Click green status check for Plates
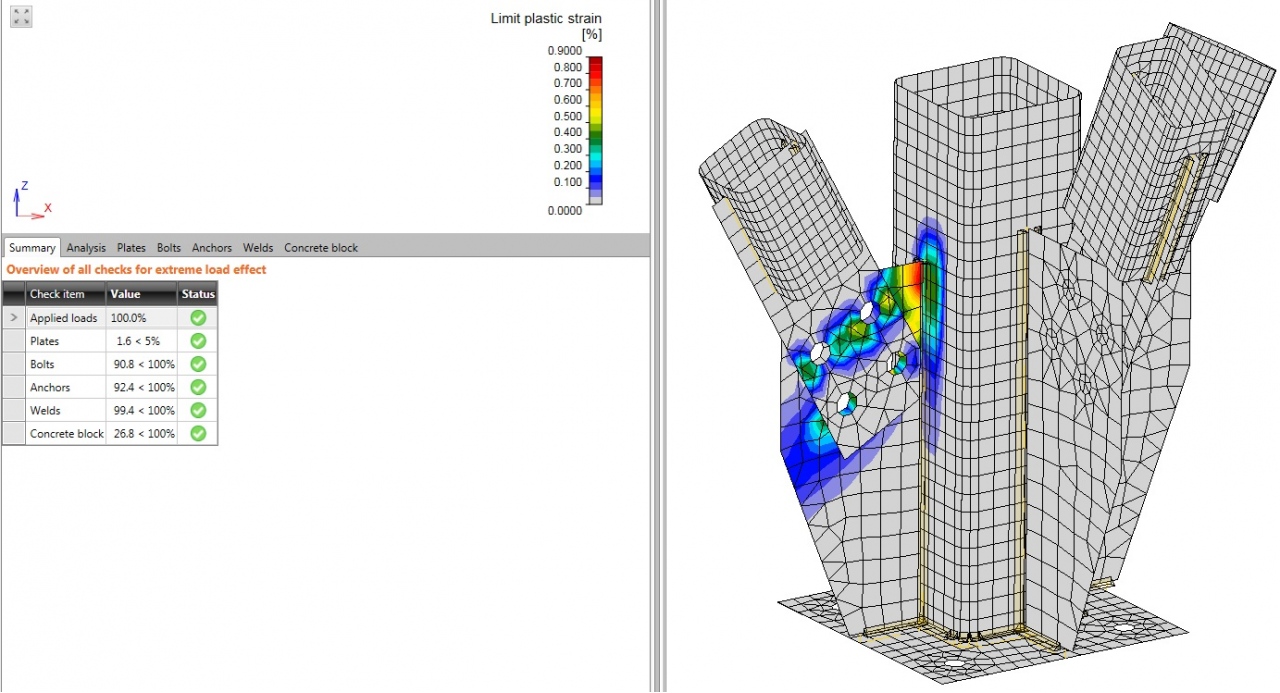The image size is (1280, 693). [198, 341]
